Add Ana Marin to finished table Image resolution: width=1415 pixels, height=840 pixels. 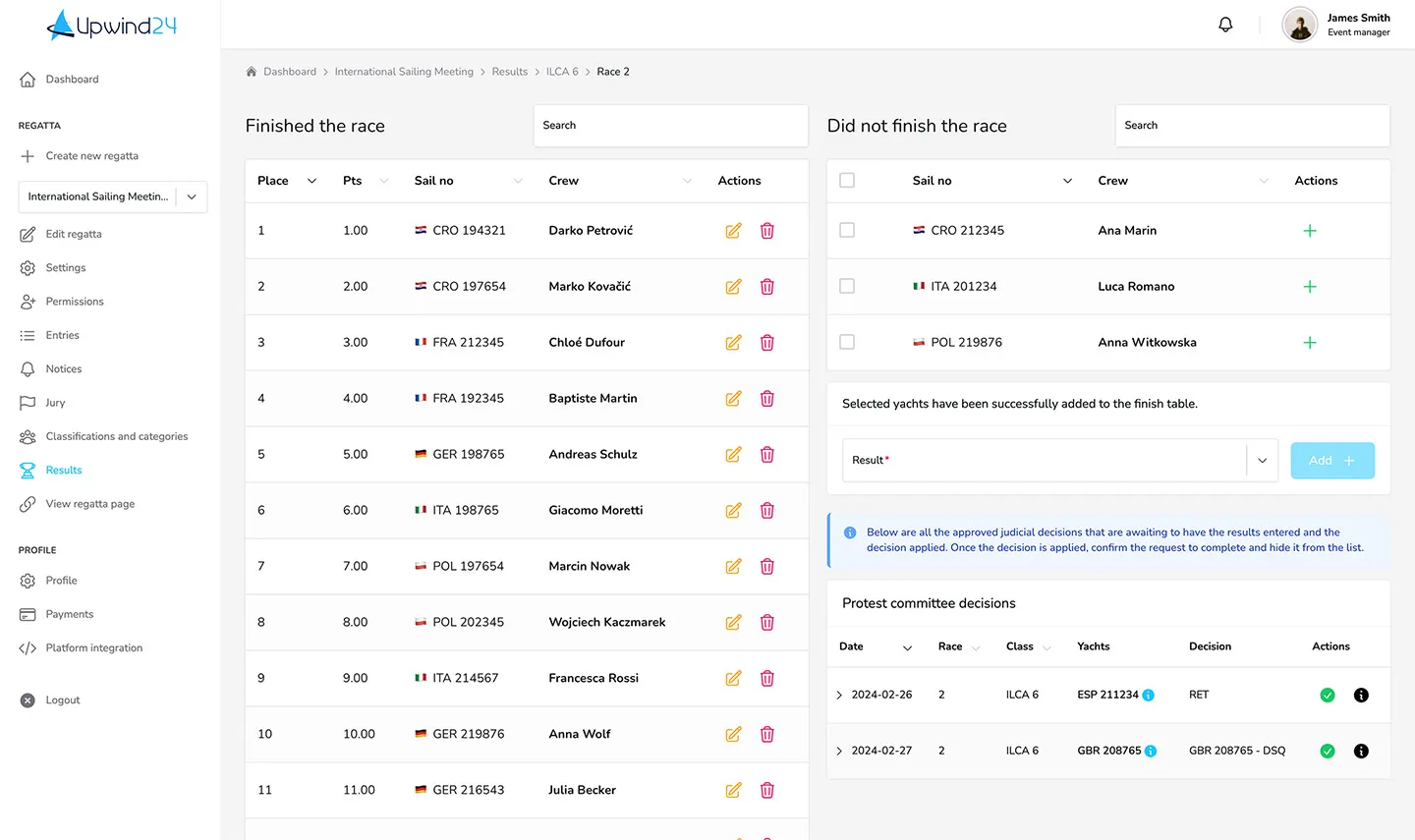tap(1309, 231)
